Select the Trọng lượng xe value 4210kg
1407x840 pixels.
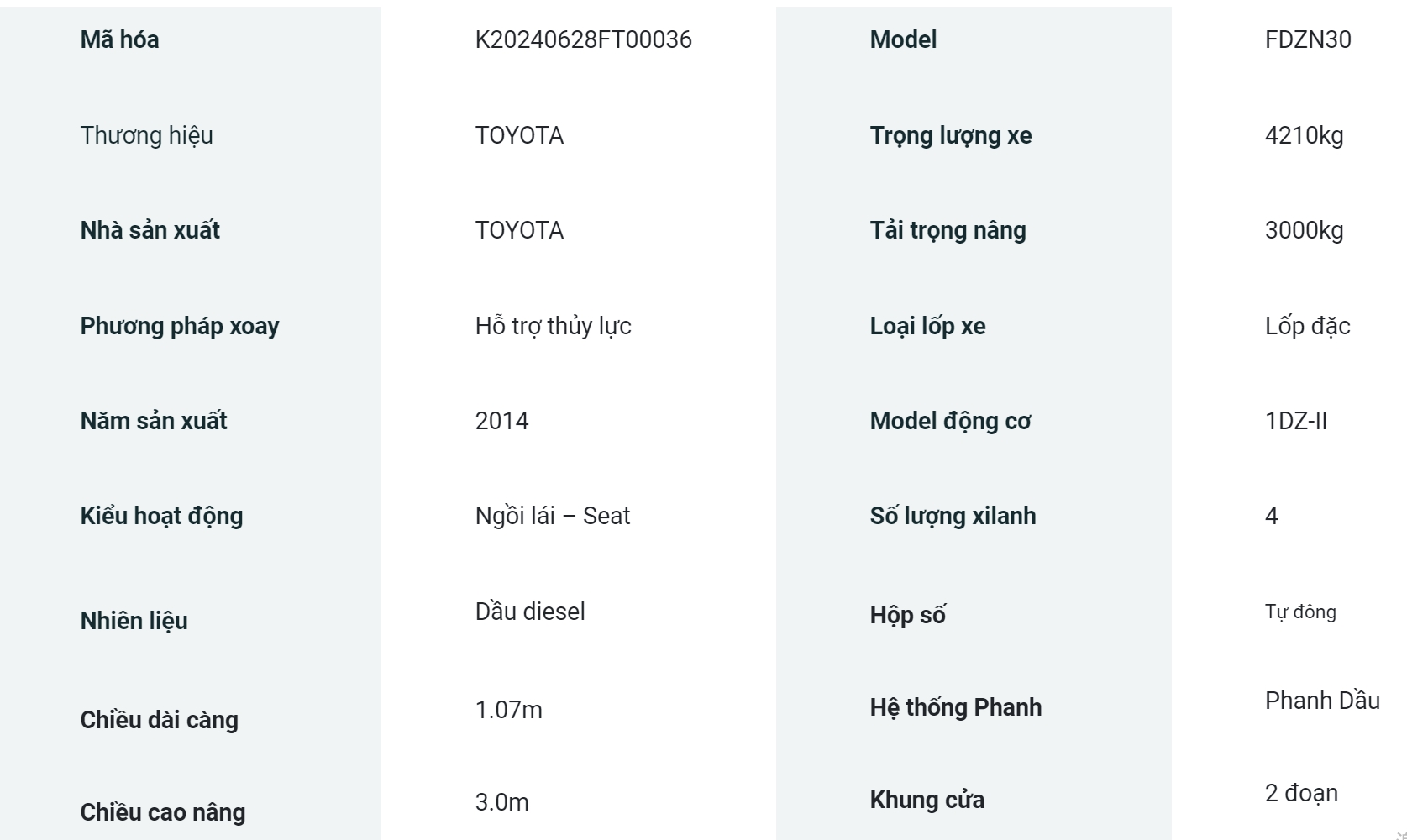coord(1305,135)
